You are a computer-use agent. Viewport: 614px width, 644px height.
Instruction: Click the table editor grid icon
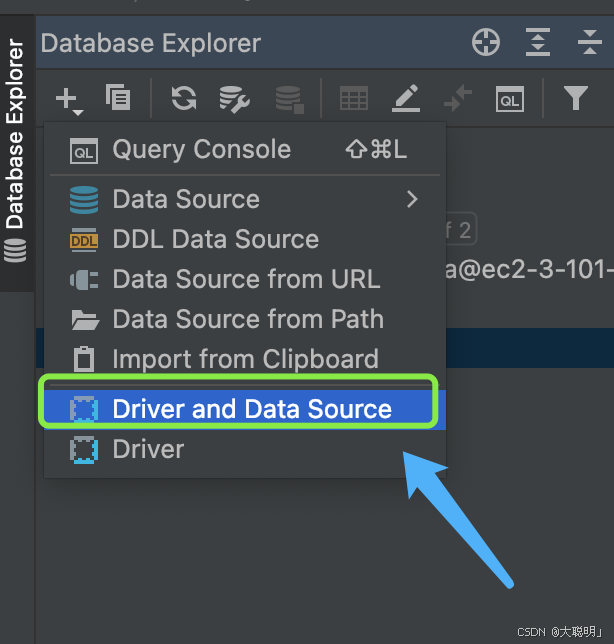[x=354, y=98]
